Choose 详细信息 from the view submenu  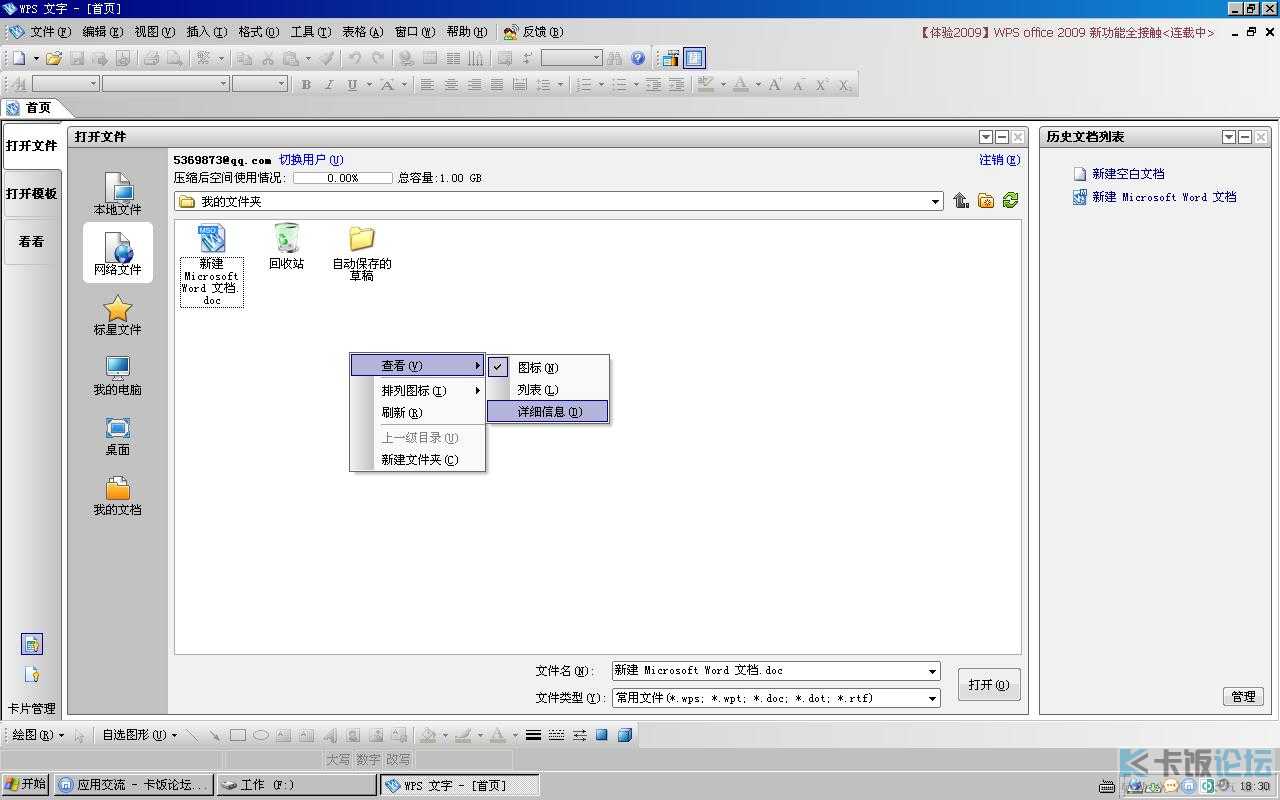[x=548, y=411]
